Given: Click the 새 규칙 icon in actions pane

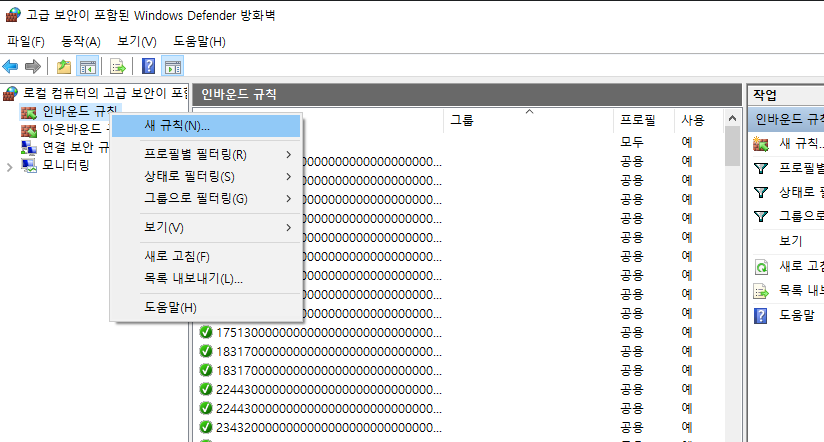Looking at the screenshot, I should pyautogui.click(x=761, y=143).
